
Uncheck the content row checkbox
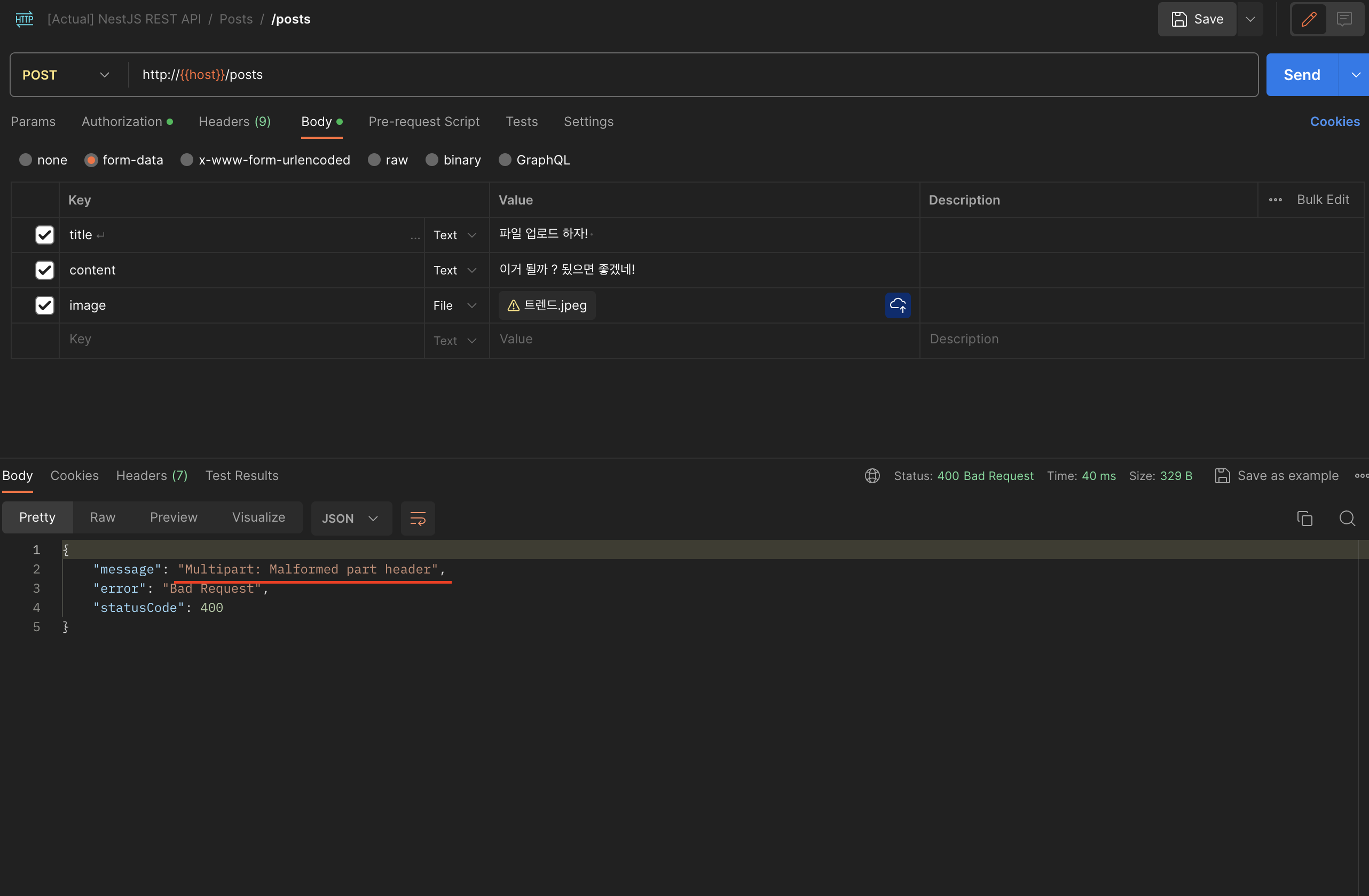click(45, 270)
